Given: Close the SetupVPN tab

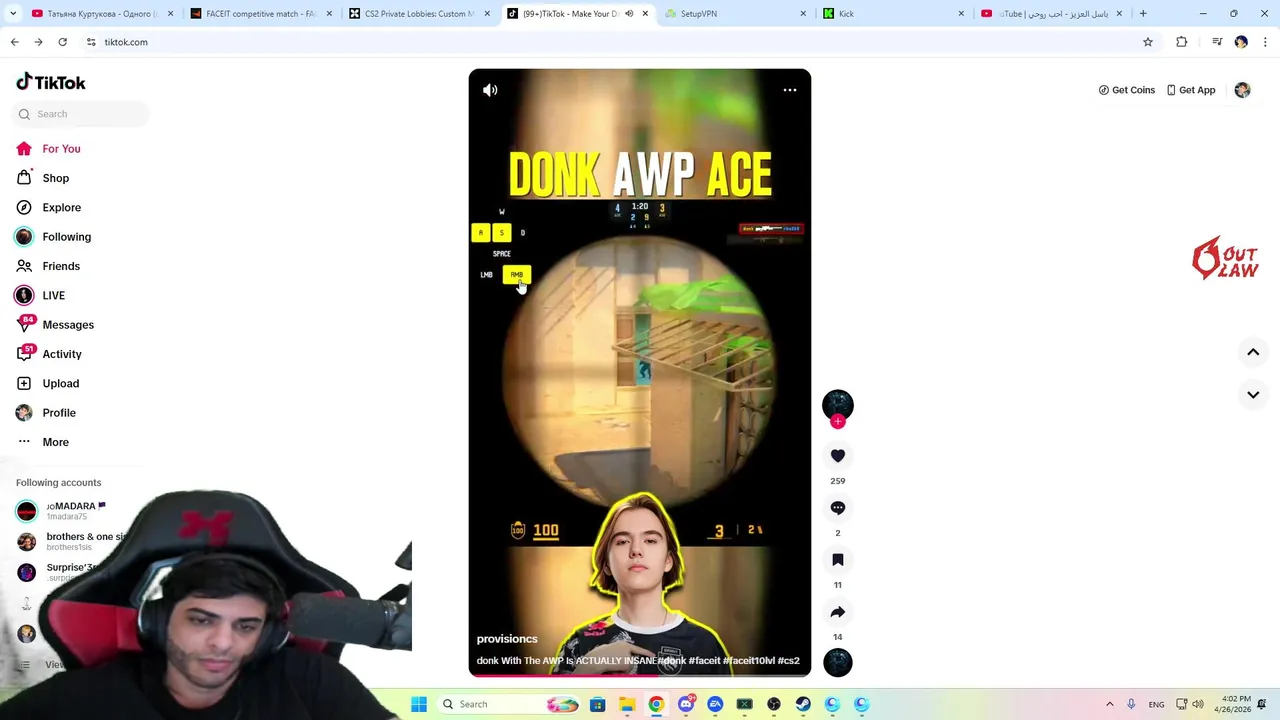Looking at the screenshot, I should coord(803,14).
